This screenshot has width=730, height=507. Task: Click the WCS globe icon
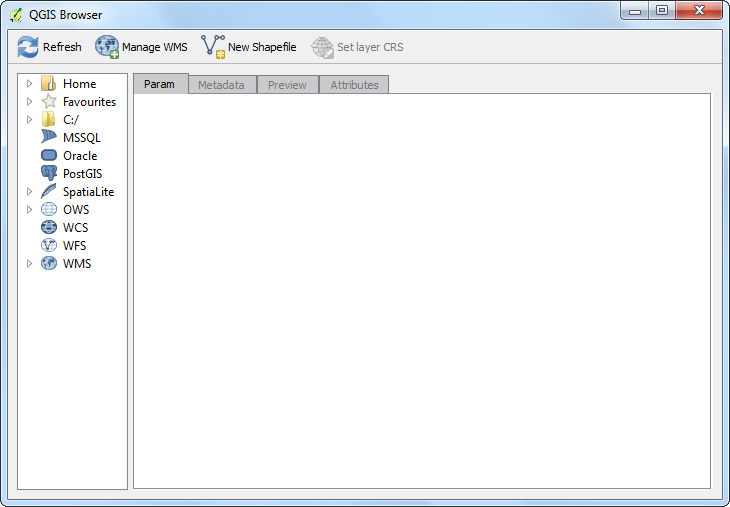pyautogui.click(x=48, y=227)
